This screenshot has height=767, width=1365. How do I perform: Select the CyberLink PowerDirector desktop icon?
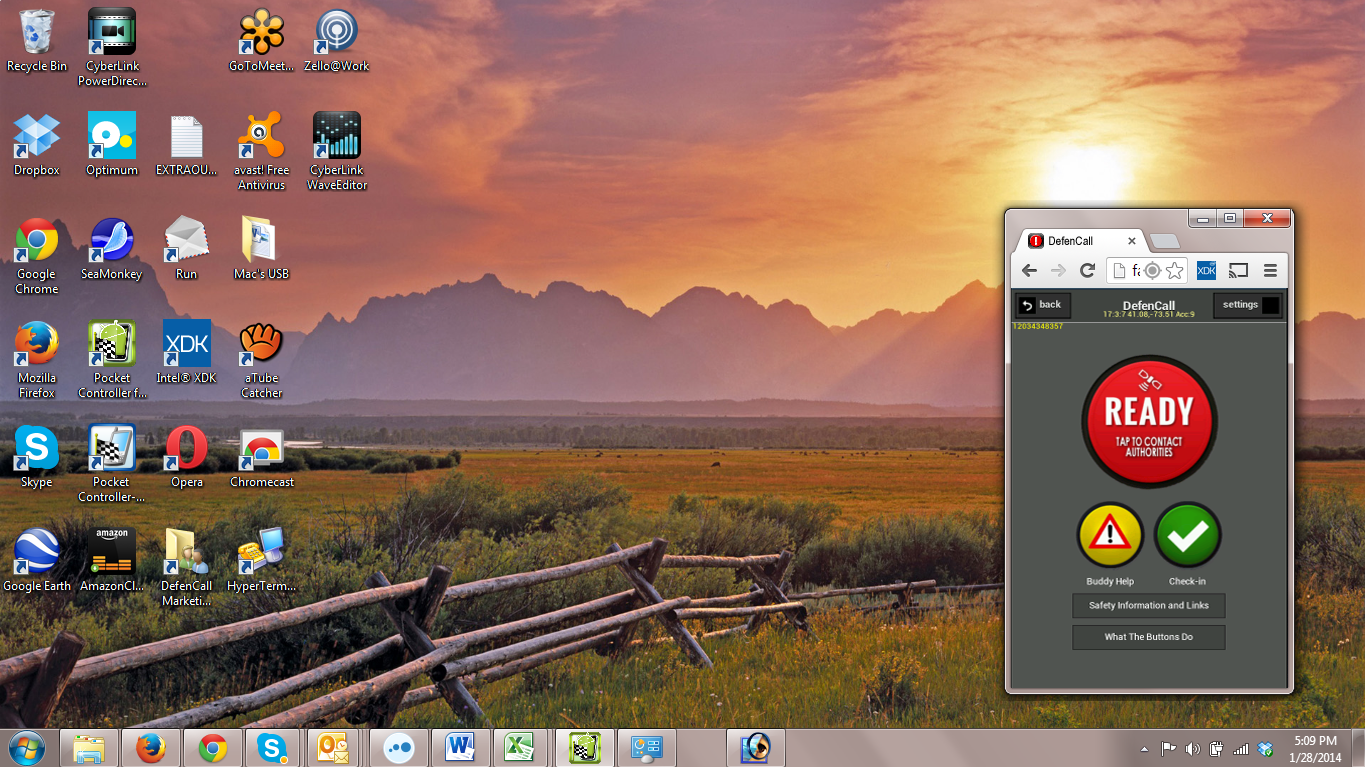(x=112, y=47)
